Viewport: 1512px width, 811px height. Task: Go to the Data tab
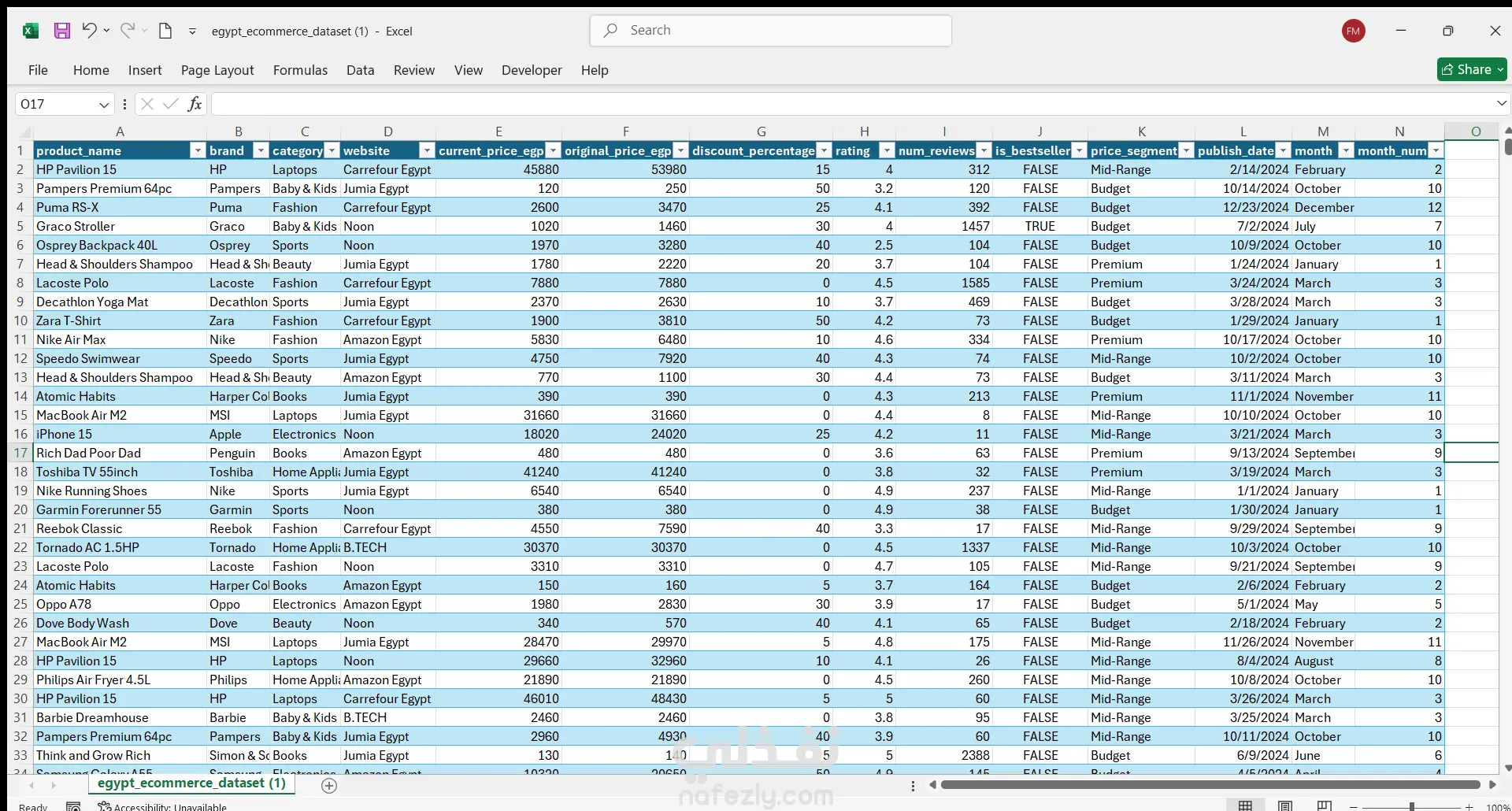point(361,70)
